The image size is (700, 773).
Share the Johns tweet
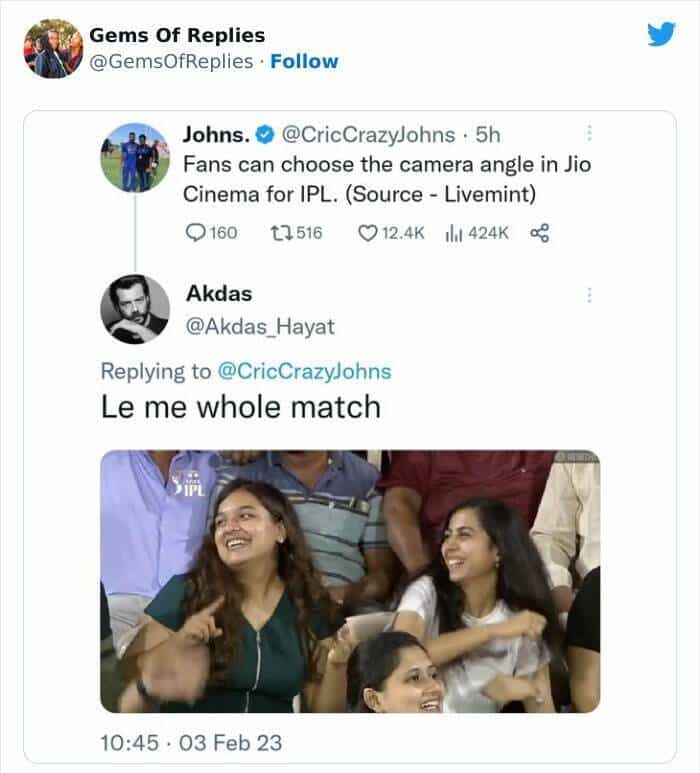click(x=539, y=233)
